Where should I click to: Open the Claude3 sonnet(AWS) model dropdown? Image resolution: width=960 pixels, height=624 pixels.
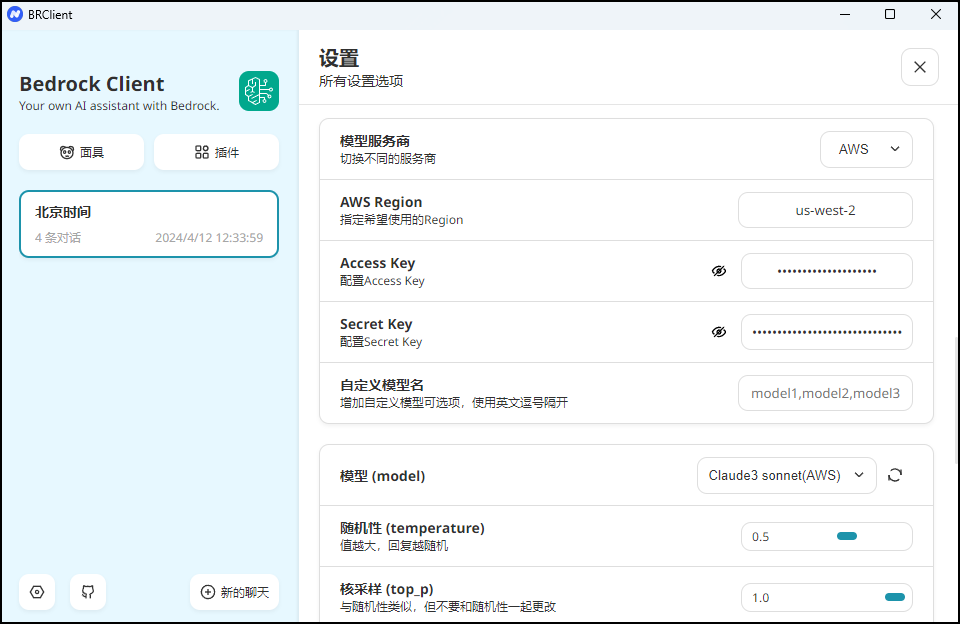click(787, 475)
